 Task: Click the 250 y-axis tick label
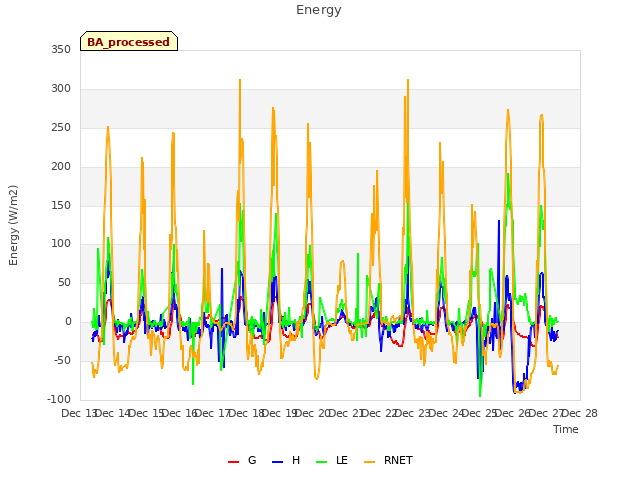61,128
